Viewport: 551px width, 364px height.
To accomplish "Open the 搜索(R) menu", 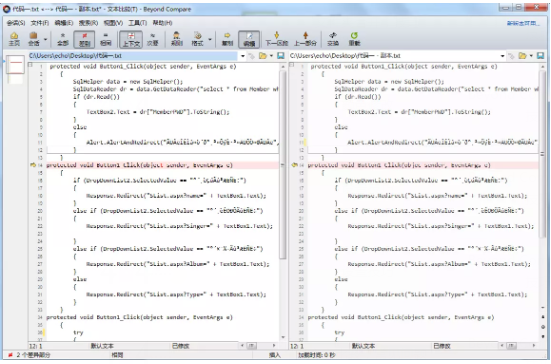I will pyautogui.click(x=88, y=23).
